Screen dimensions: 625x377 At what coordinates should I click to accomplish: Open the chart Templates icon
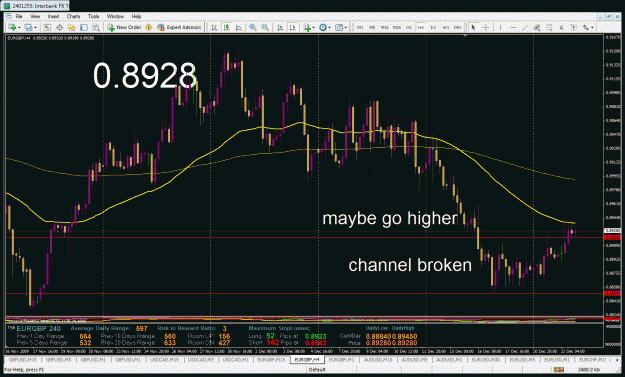click(339, 27)
